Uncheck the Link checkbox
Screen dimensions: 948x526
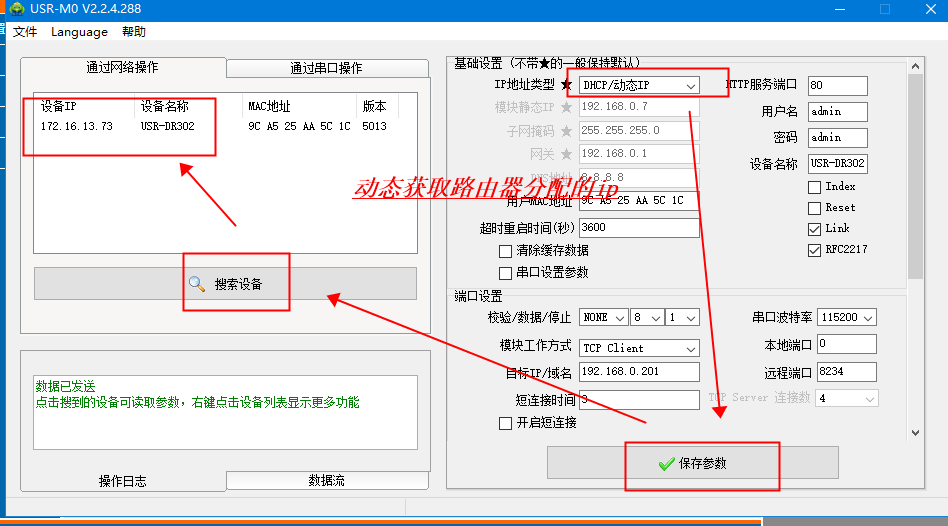click(815, 229)
